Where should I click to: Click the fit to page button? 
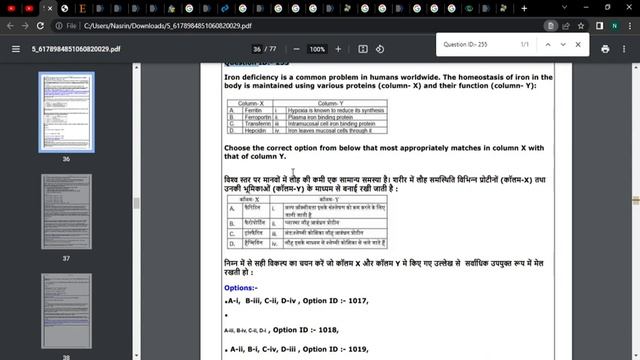pyautogui.click(x=363, y=49)
